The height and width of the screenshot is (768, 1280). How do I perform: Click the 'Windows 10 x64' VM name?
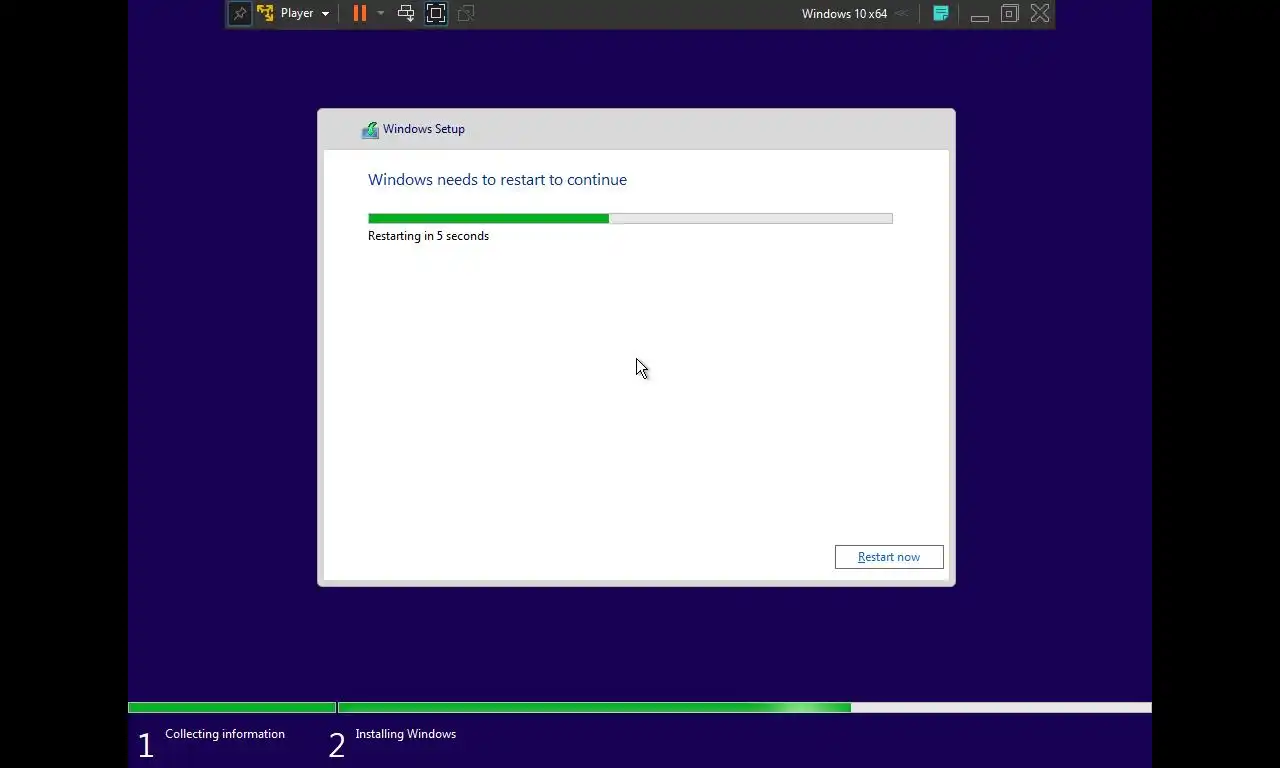tap(844, 14)
